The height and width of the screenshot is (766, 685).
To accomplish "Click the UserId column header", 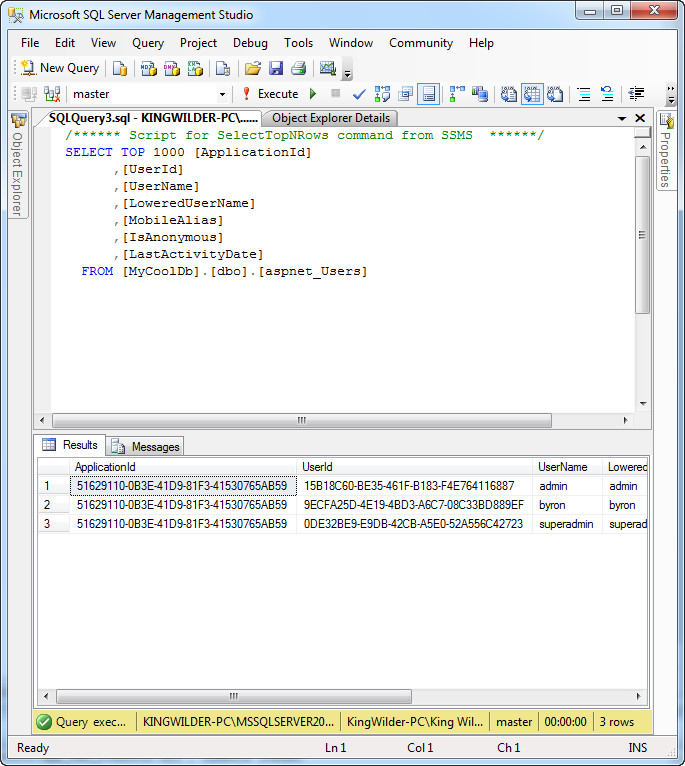I will point(414,467).
